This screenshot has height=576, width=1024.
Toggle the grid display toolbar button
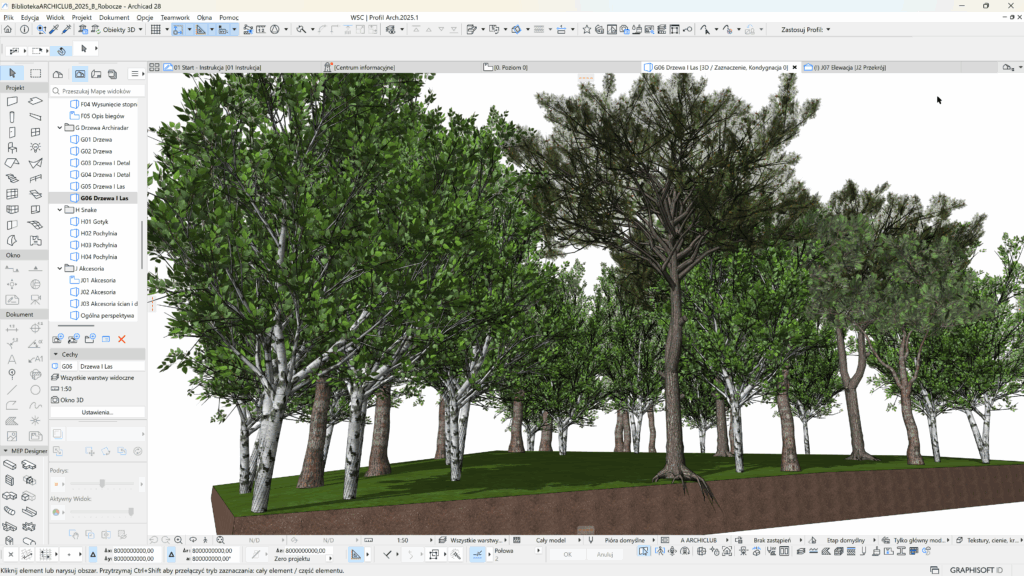click(156, 29)
